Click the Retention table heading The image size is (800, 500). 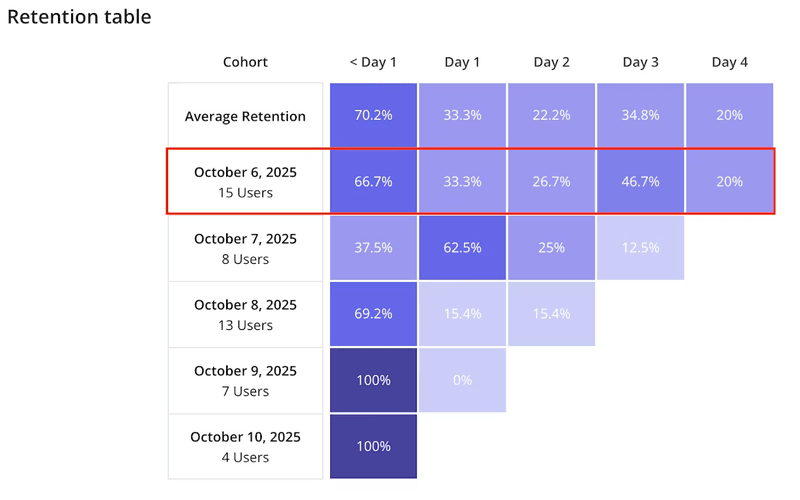(x=80, y=17)
